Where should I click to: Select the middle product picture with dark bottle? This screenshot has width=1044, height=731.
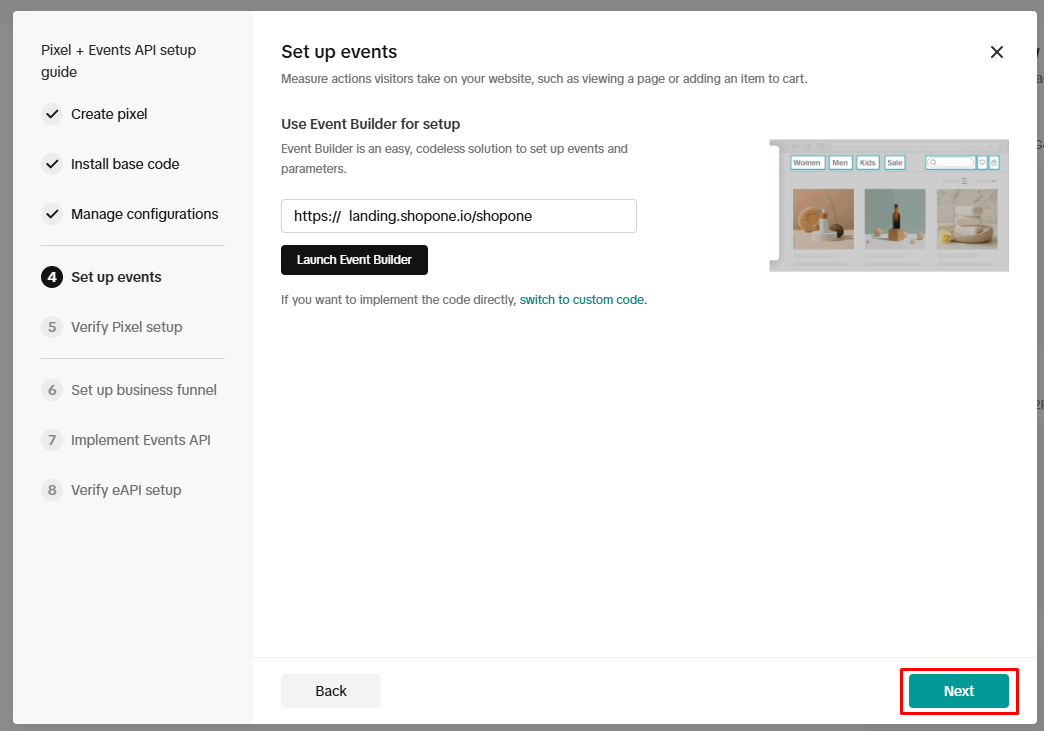[895, 219]
